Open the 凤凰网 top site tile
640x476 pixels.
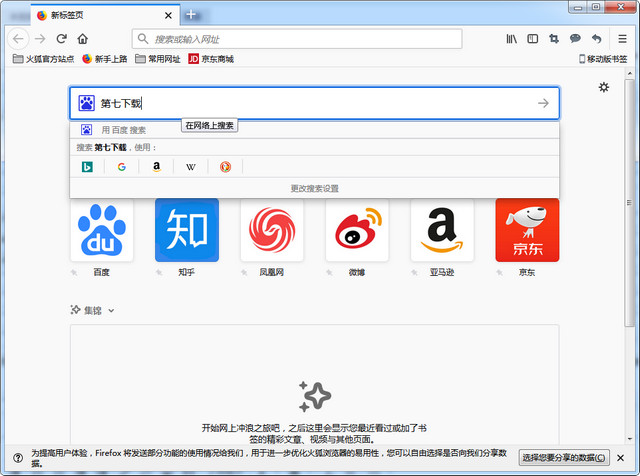[x=272, y=230]
